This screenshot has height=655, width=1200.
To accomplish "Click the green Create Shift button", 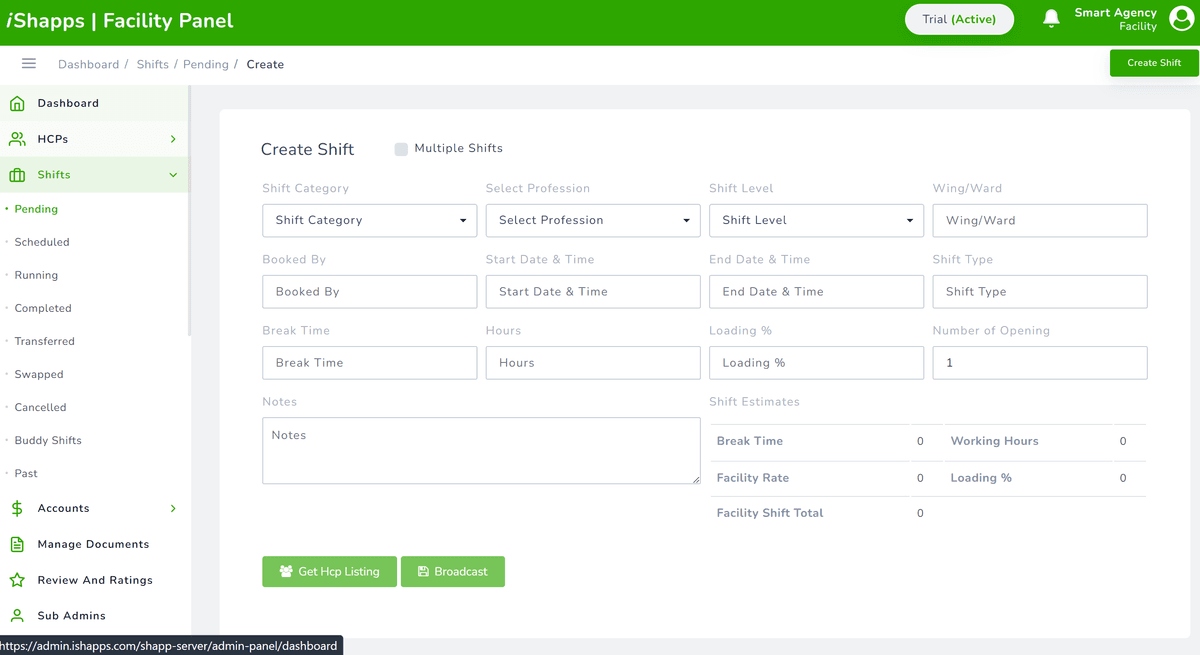I will pos(1154,63).
